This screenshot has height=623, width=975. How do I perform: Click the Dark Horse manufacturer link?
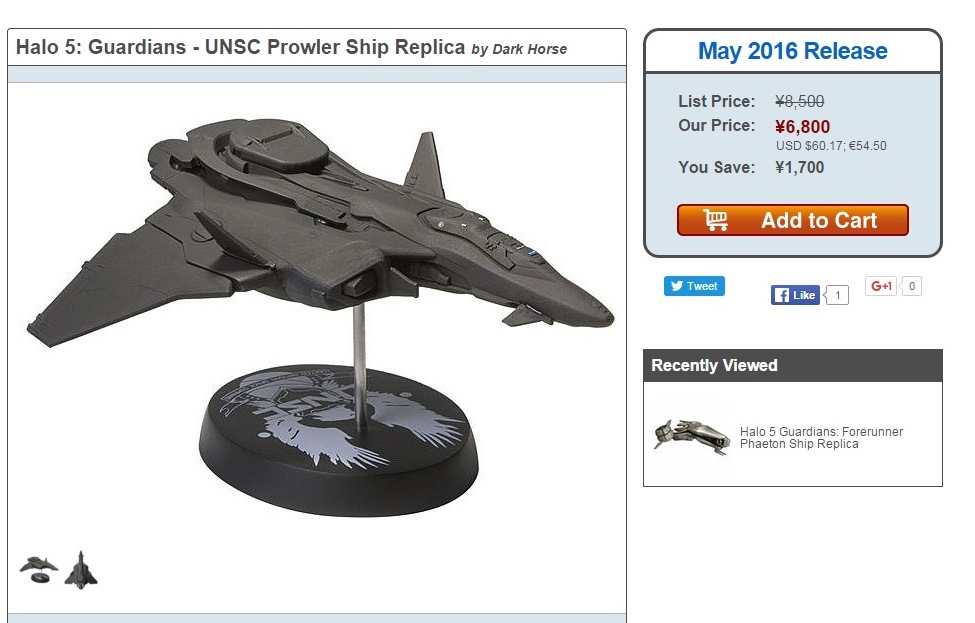coord(529,49)
